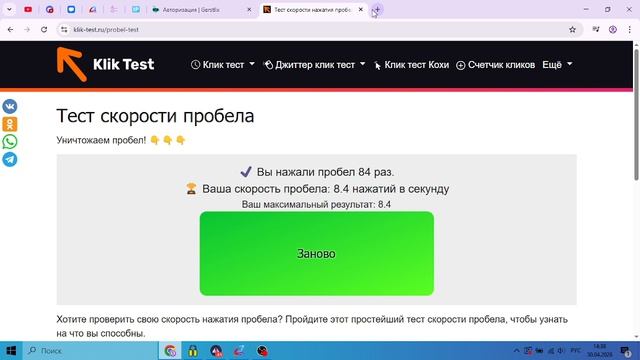The width and height of the screenshot is (640, 360).
Task: Go forward in browser history
Action: (27, 29)
